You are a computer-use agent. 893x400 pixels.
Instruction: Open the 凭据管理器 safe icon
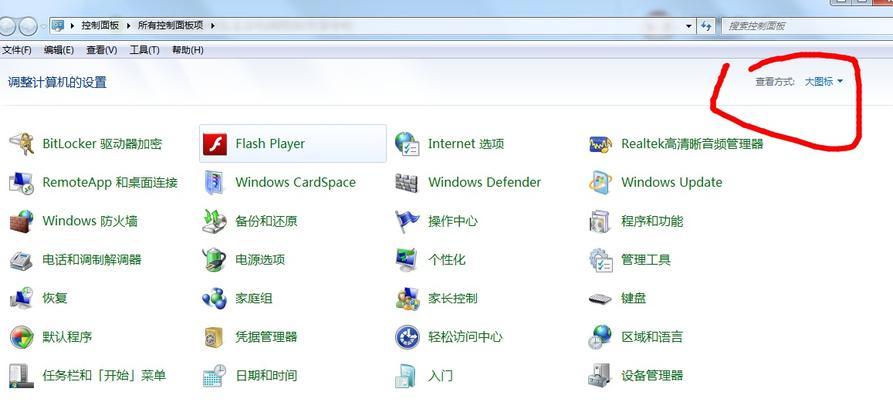(x=215, y=337)
